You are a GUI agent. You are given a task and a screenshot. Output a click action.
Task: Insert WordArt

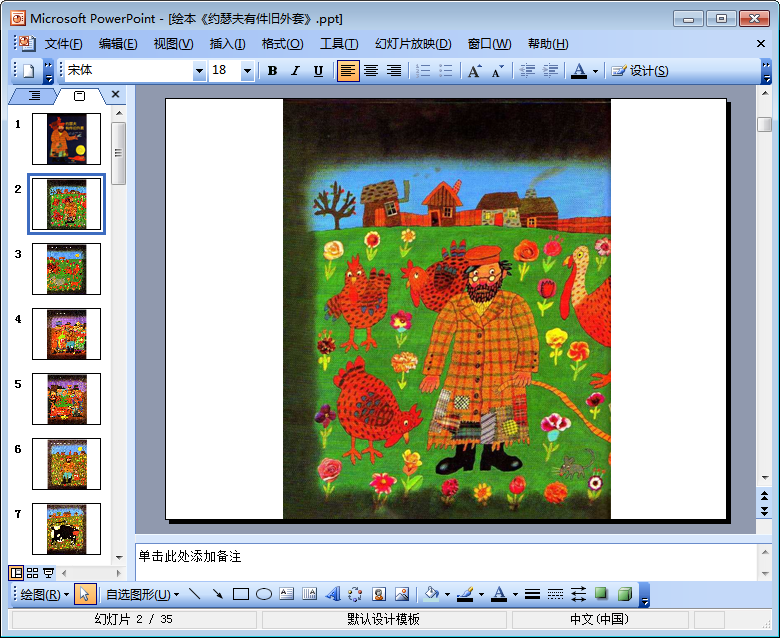(333, 594)
